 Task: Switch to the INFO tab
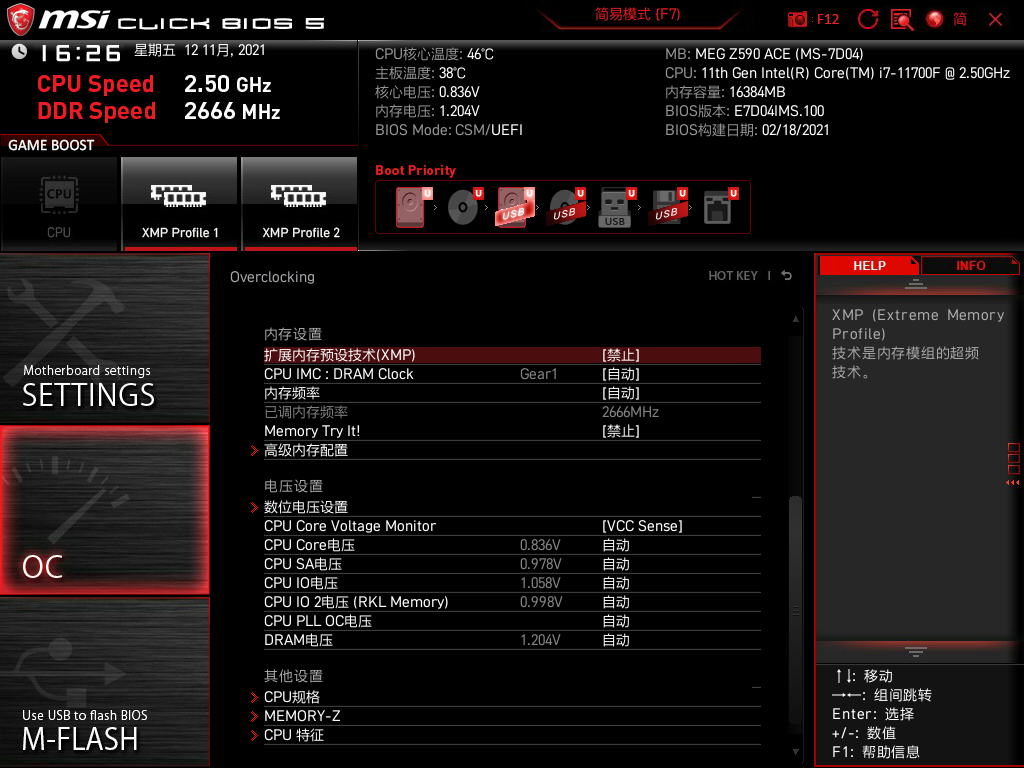(x=969, y=265)
